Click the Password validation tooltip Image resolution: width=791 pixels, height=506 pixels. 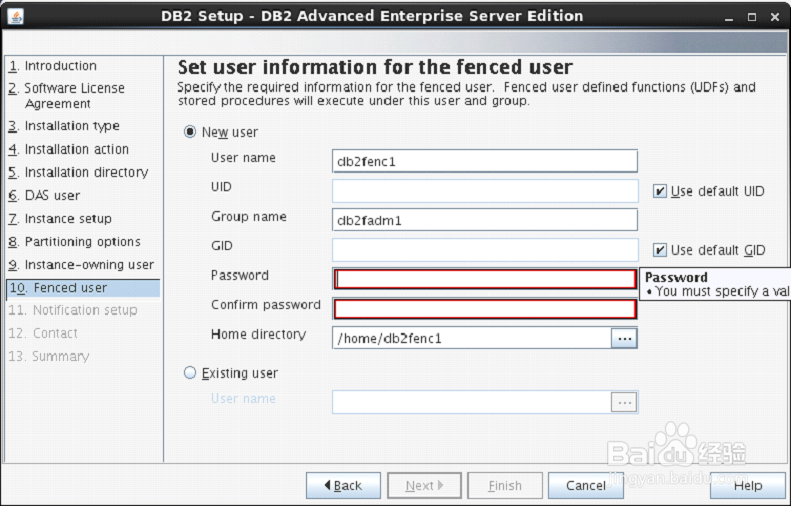point(715,285)
